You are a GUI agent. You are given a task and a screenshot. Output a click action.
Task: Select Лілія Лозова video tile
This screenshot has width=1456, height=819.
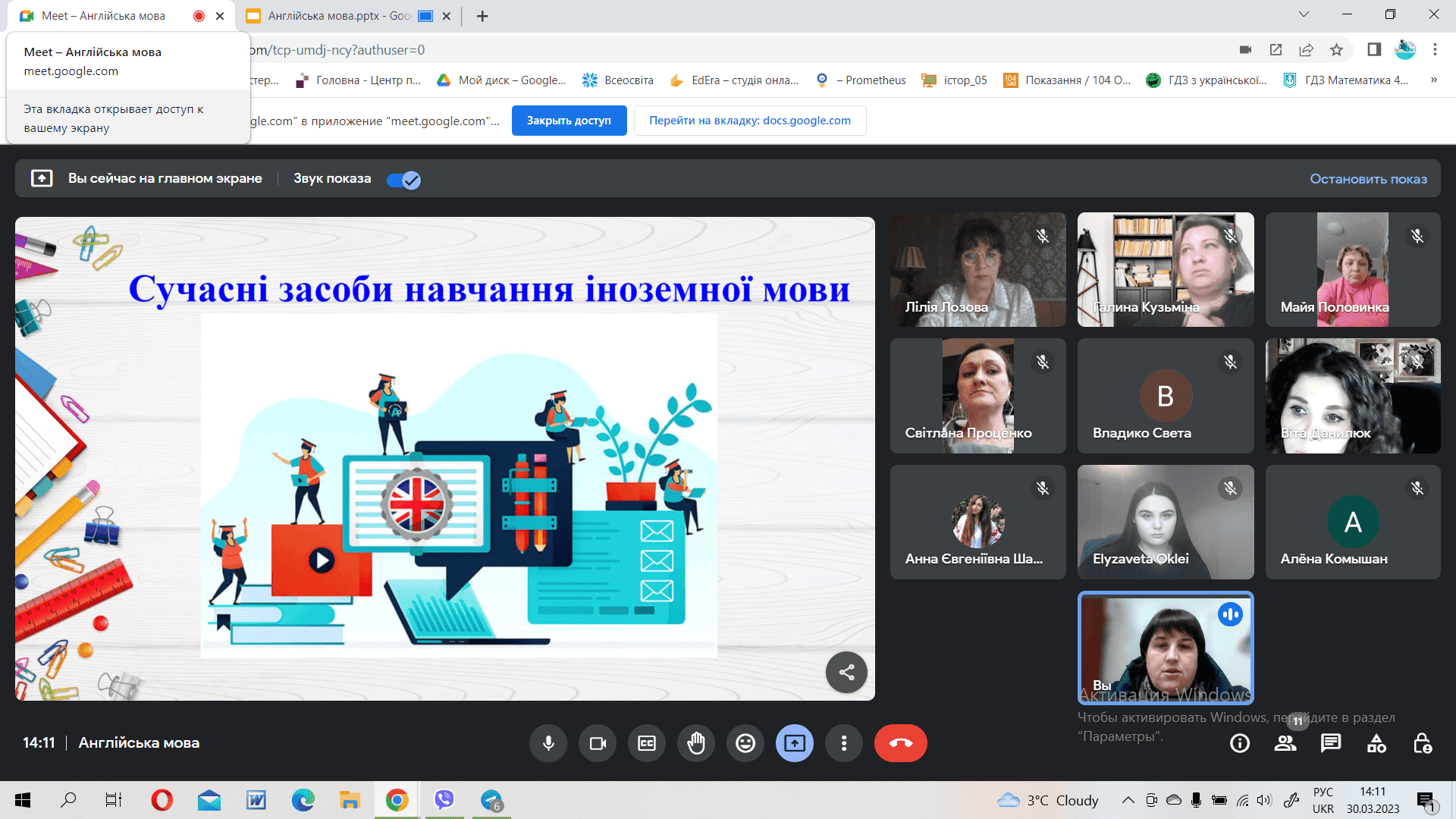pyautogui.click(x=977, y=269)
